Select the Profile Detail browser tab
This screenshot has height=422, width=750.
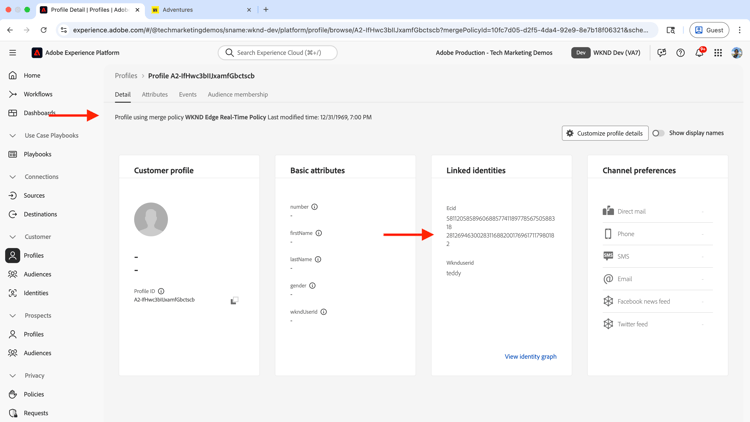pyautogui.click(x=90, y=10)
